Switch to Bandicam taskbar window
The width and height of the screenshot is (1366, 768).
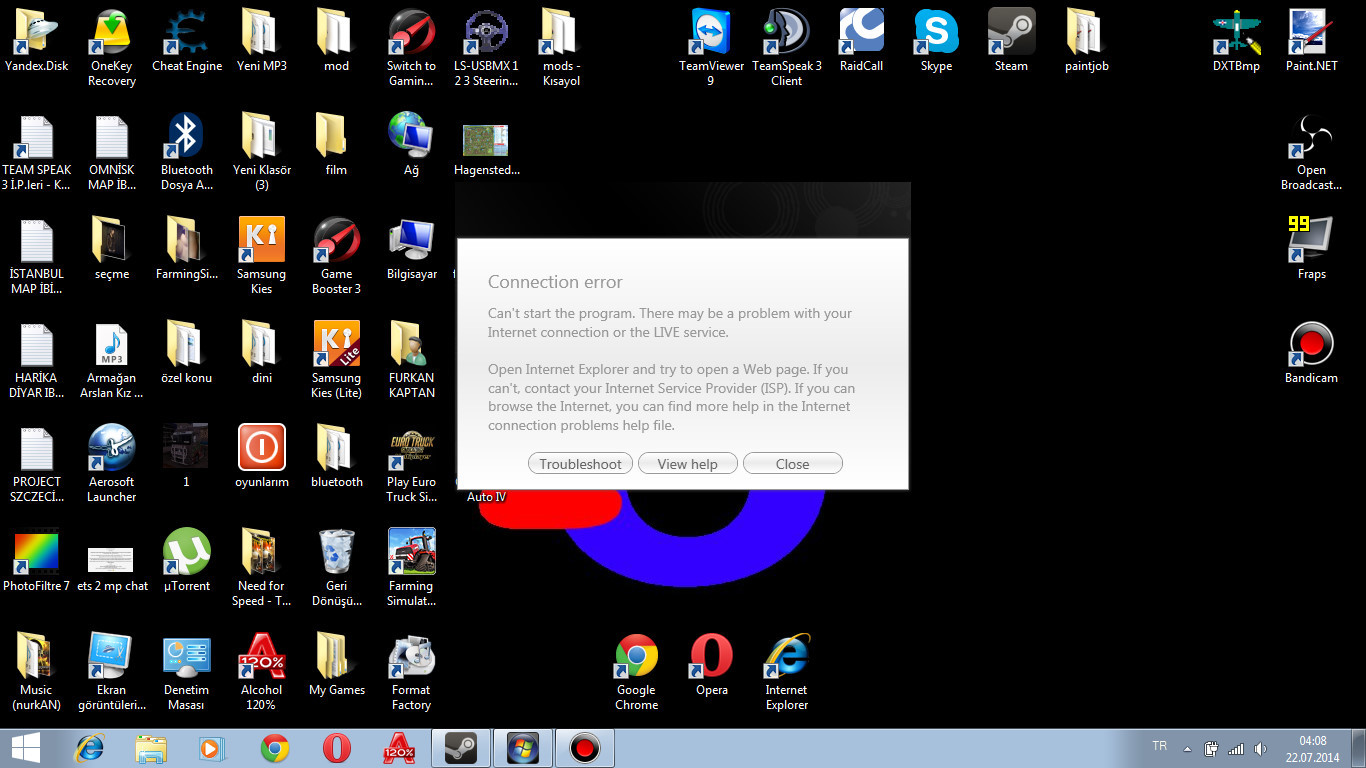585,748
